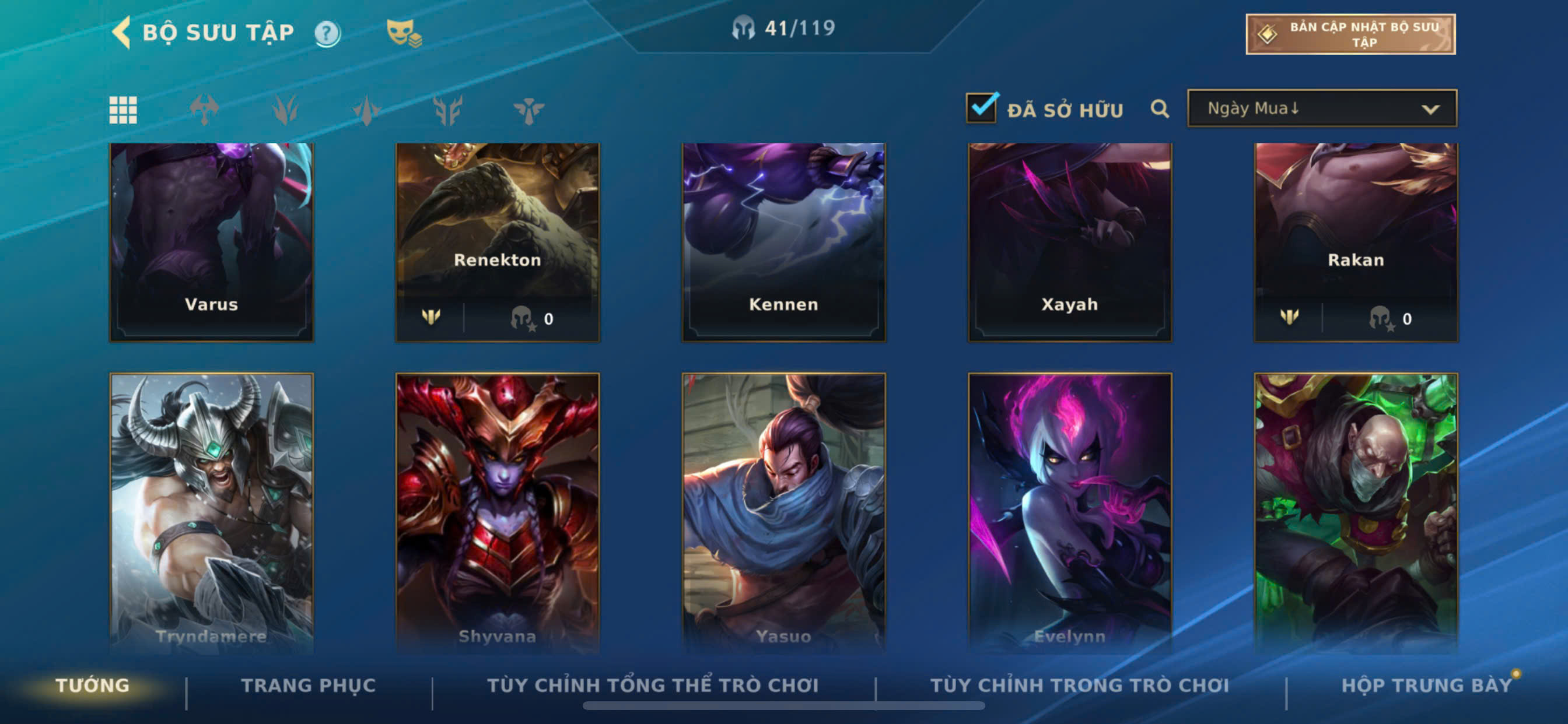The image size is (1568, 724).
Task: Select the all-roles grid filter icon
Action: [x=123, y=110]
